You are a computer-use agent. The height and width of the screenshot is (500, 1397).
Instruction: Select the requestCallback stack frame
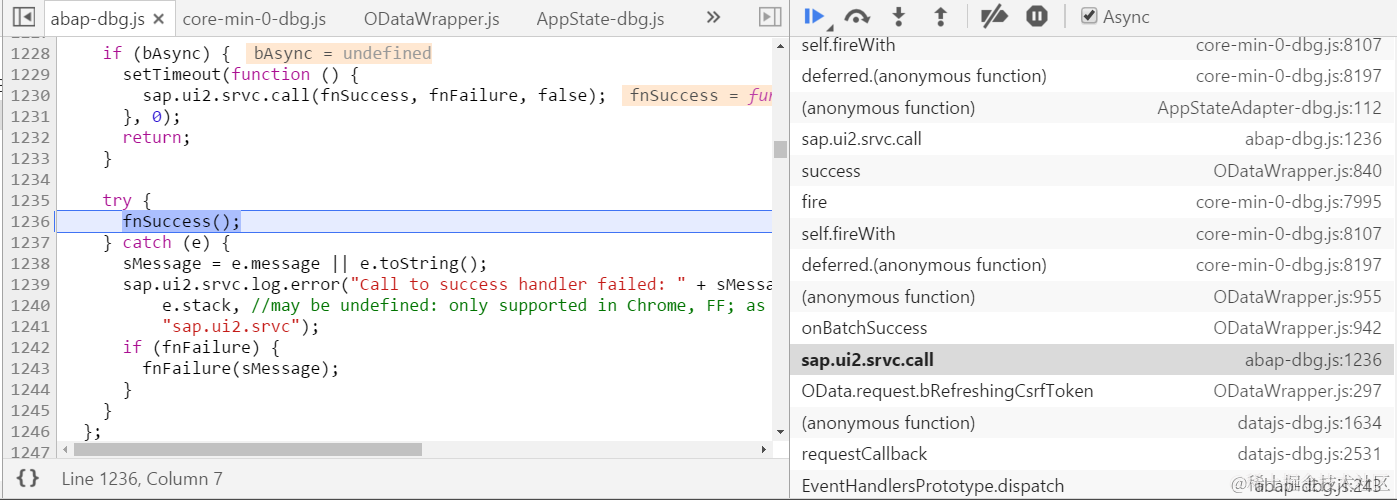click(x=1092, y=454)
